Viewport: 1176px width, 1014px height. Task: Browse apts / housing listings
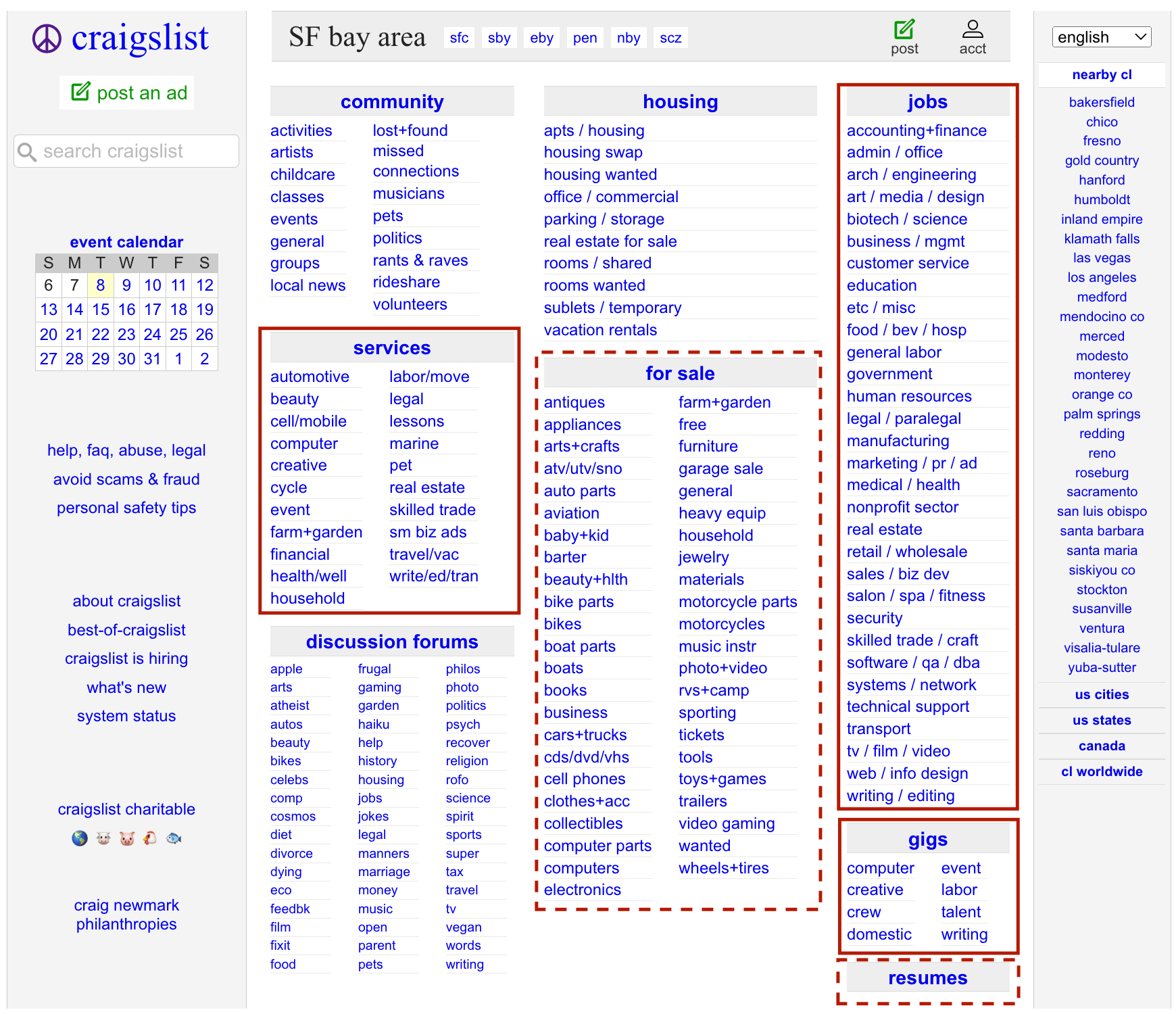[594, 130]
